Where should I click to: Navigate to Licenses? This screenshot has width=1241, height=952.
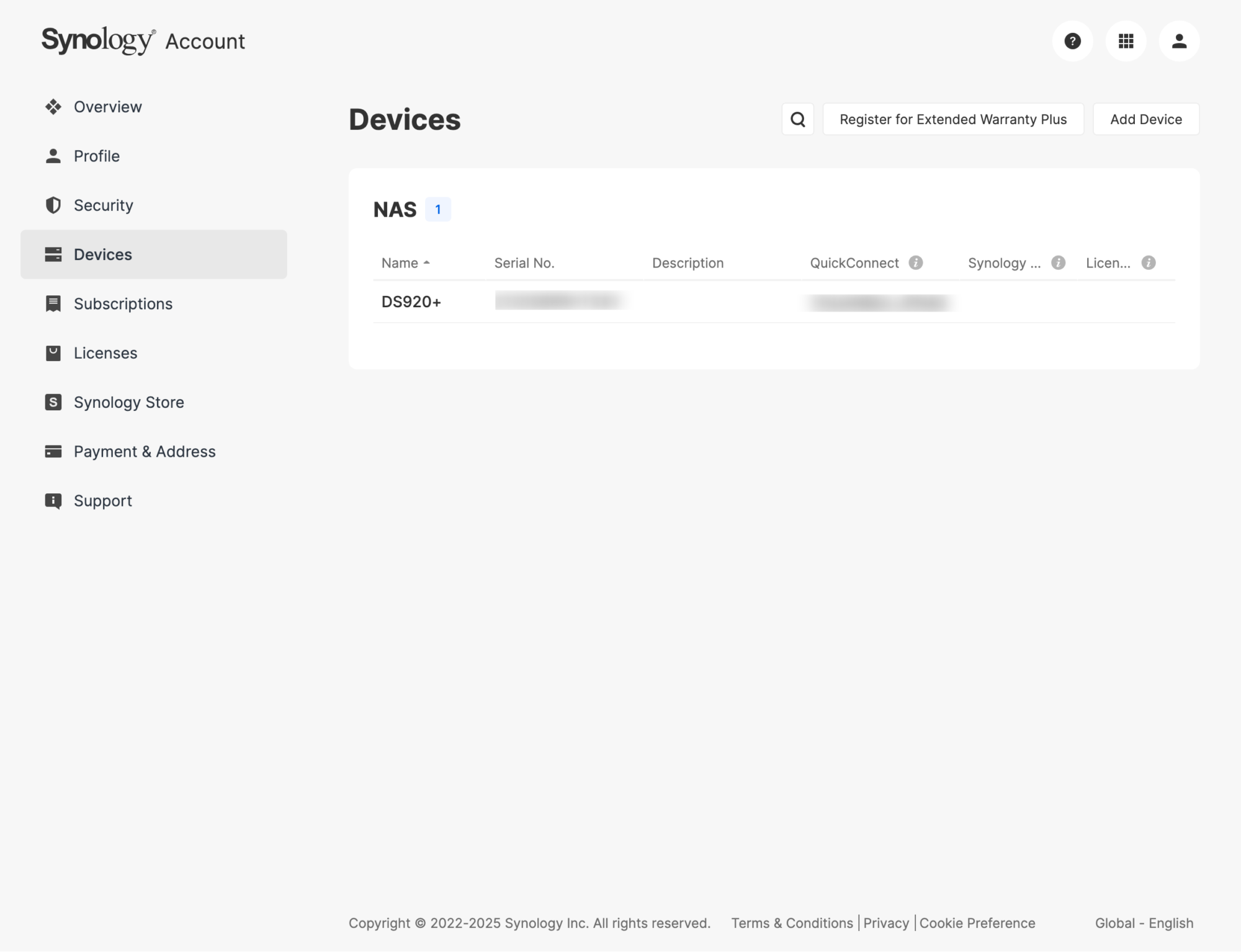[105, 353]
